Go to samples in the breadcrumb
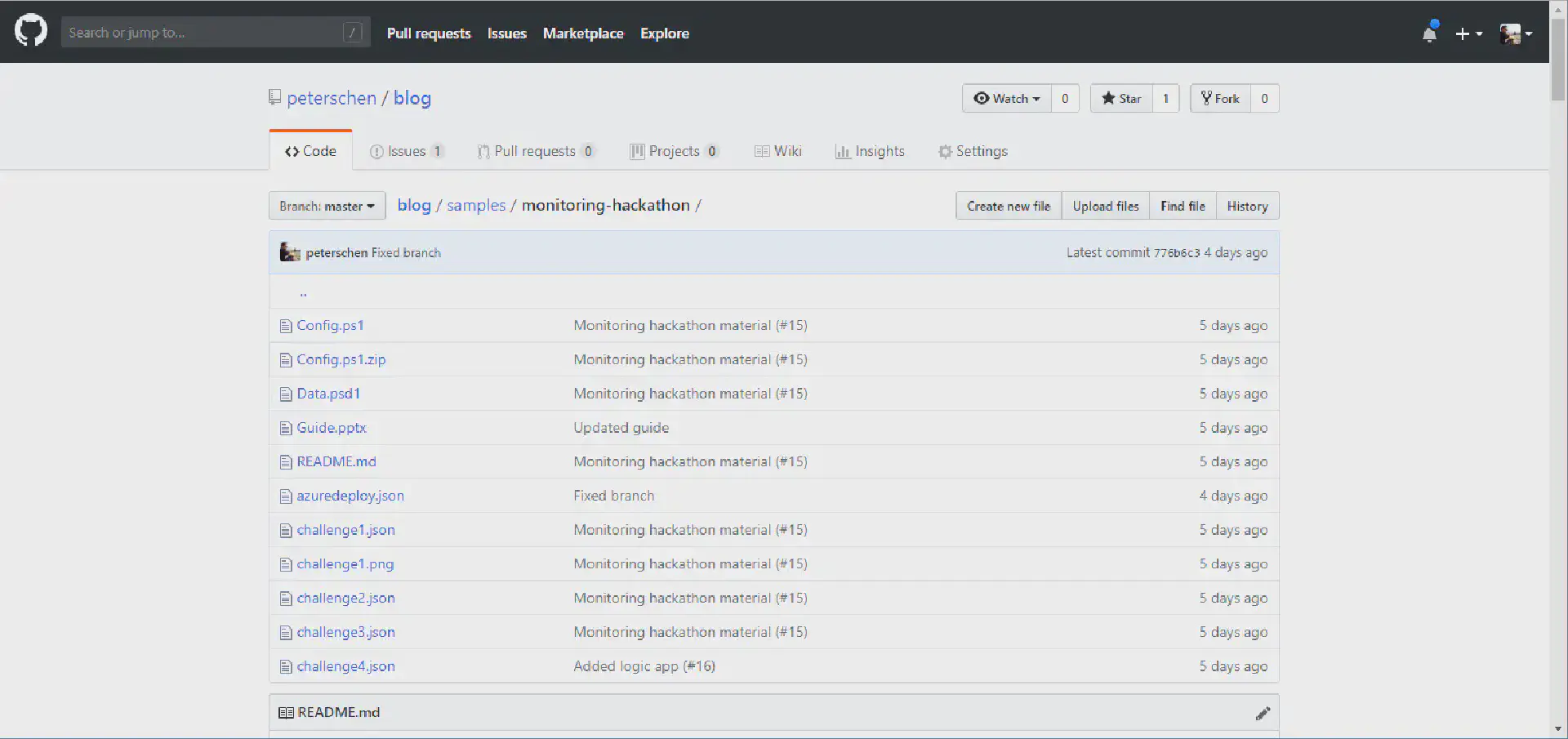The width and height of the screenshot is (1568, 739). coord(476,205)
